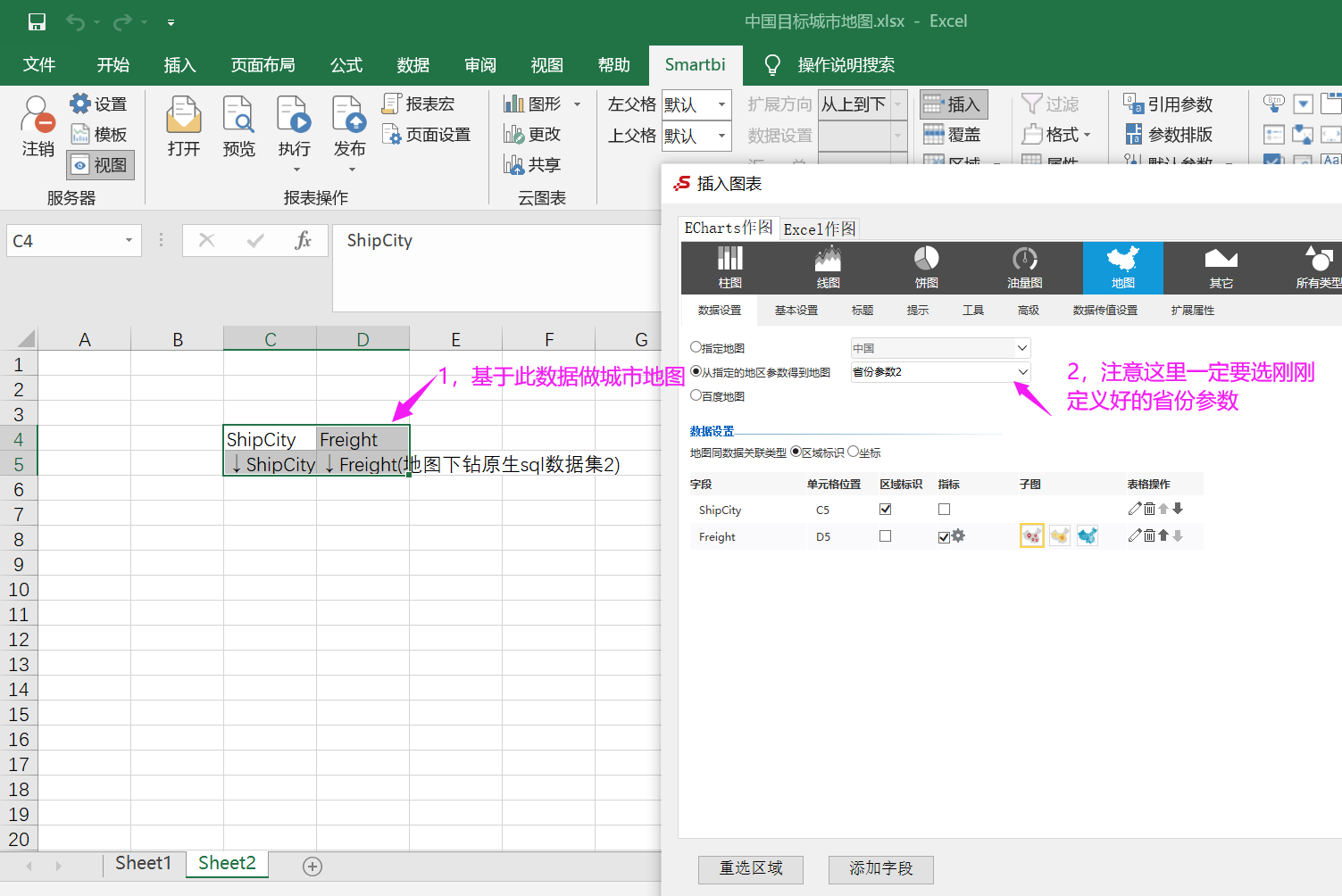This screenshot has height=896, width=1342.
Task: Select the 其它 other chart type
Action: point(1221,268)
